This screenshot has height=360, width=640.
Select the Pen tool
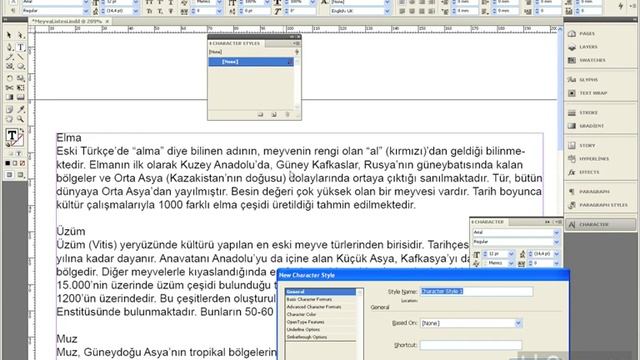pyautogui.click(x=9, y=47)
